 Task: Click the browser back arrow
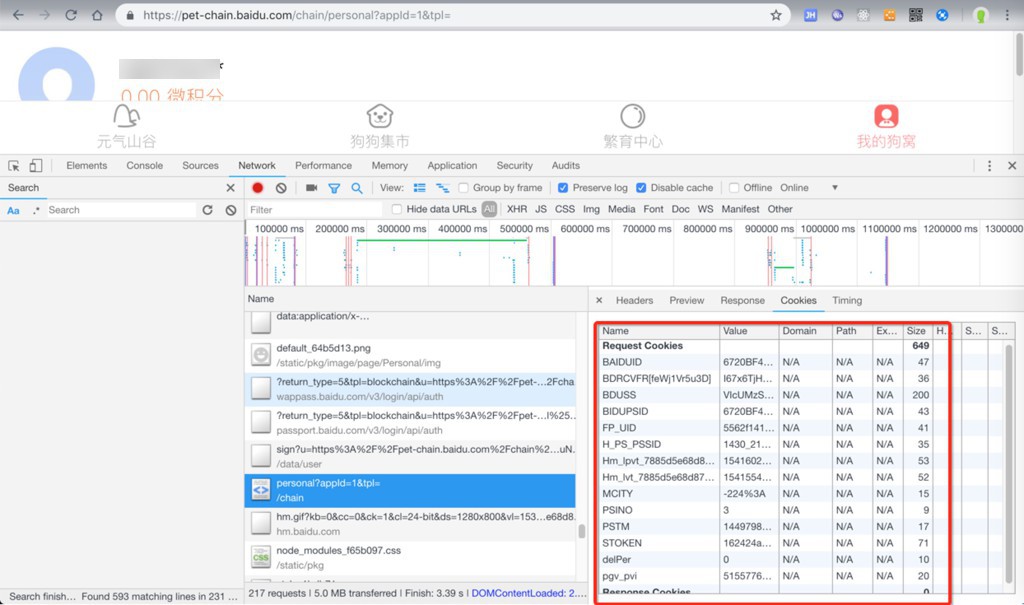point(18,15)
